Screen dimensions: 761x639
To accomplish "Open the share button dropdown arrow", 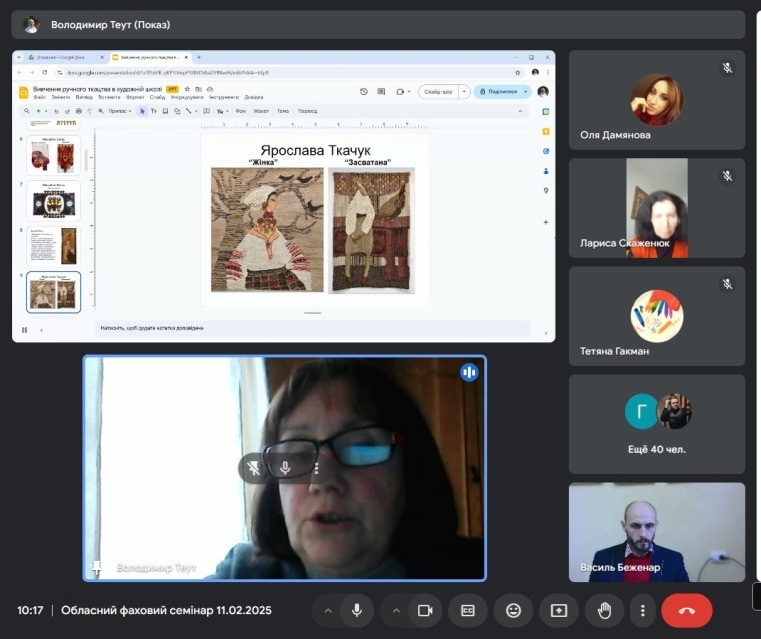I will click(526, 92).
